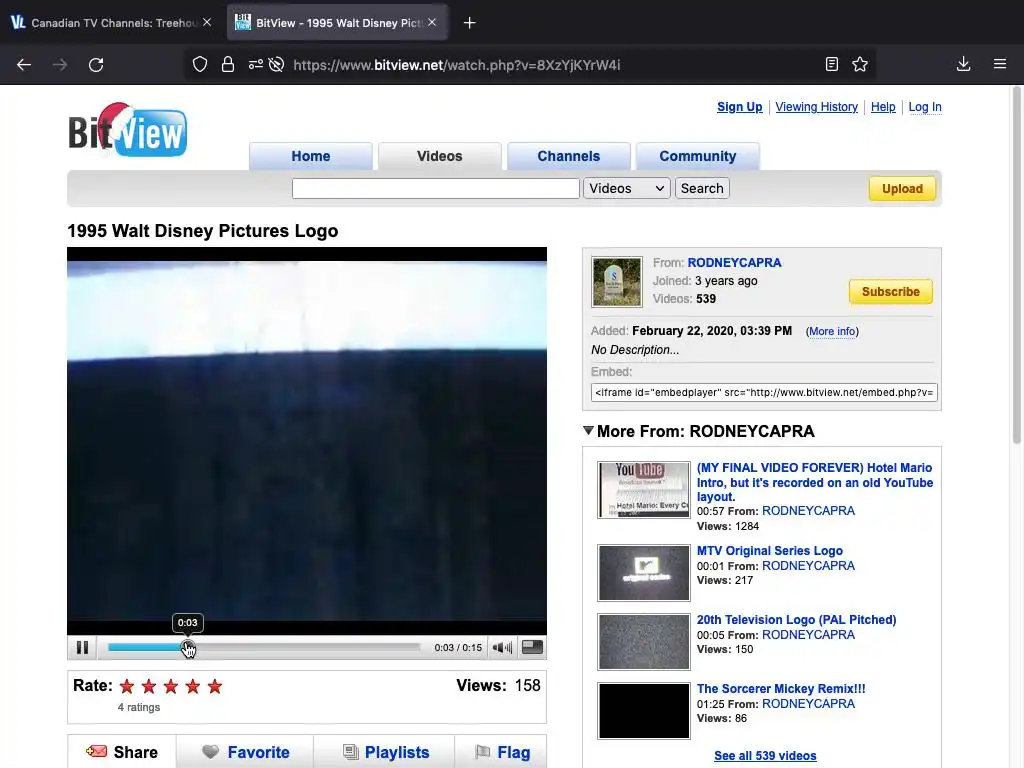This screenshot has height=768, width=1024.
Task: Open the Firefox hamburger menu
Action: point(1000,64)
